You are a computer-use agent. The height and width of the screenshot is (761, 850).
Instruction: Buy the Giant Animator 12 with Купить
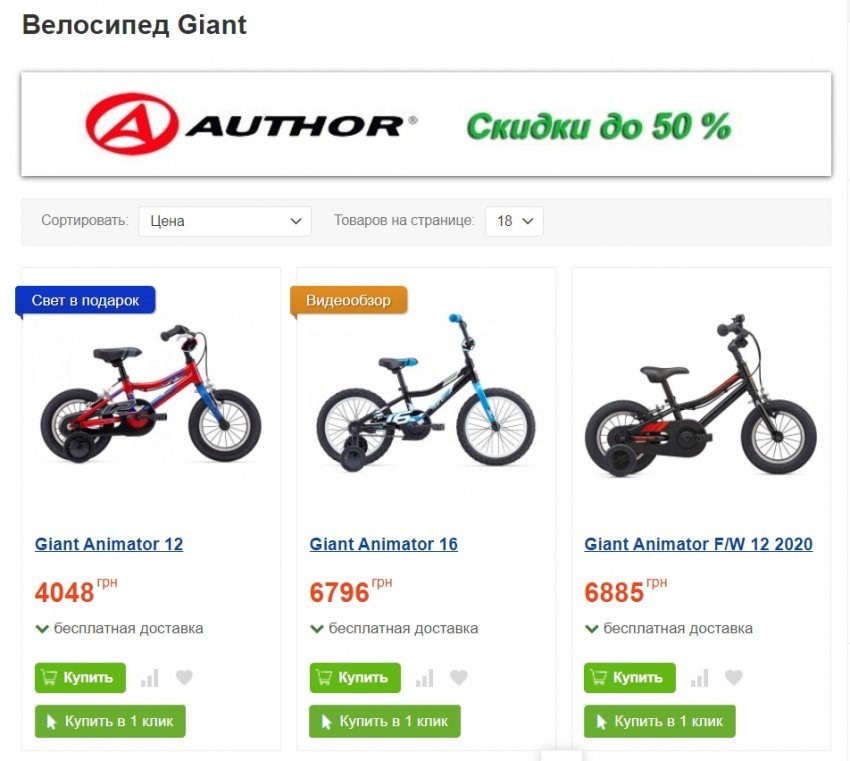pyautogui.click(x=80, y=678)
